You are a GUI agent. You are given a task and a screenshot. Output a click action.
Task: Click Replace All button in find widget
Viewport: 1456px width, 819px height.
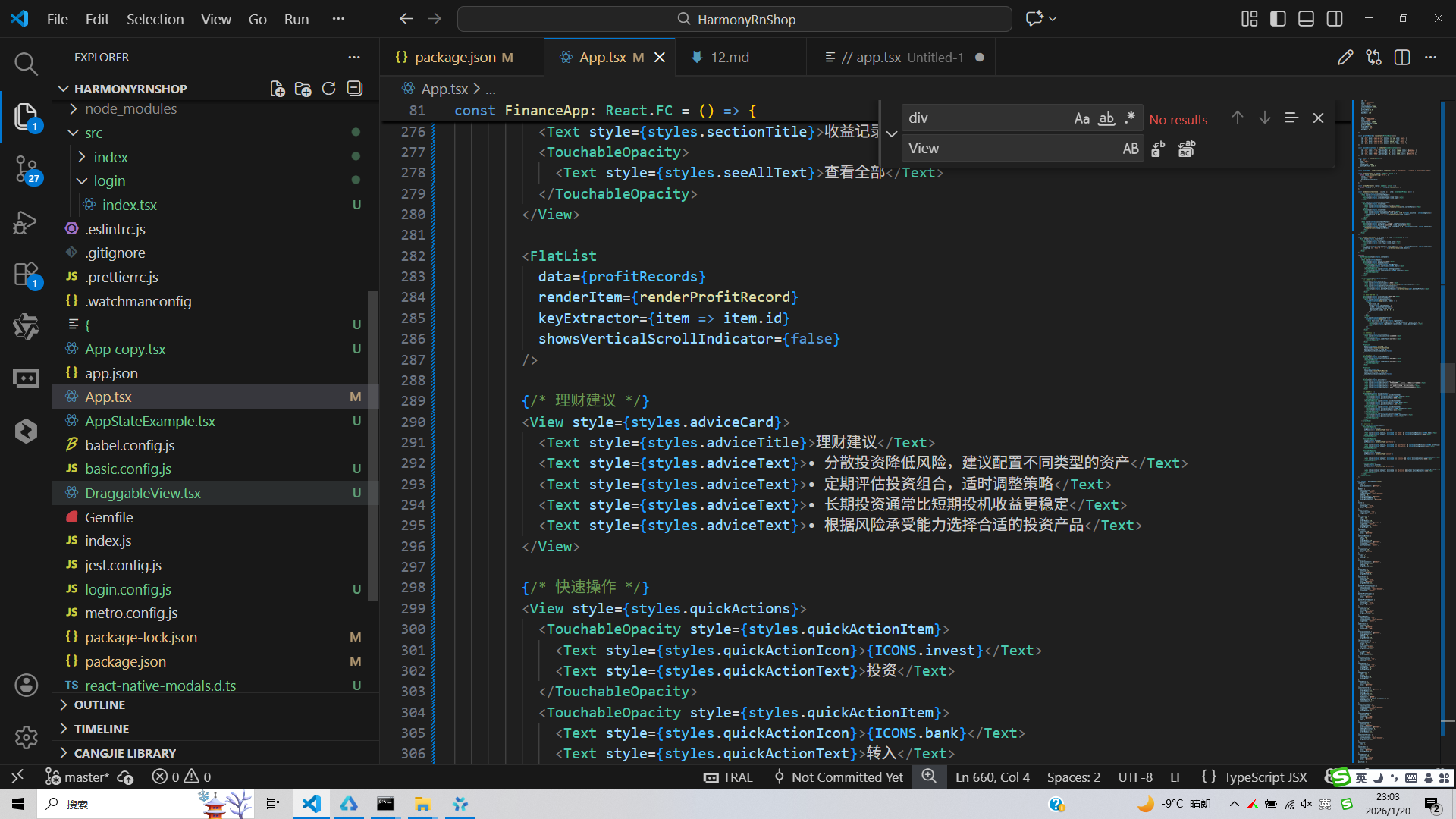(1187, 149)
